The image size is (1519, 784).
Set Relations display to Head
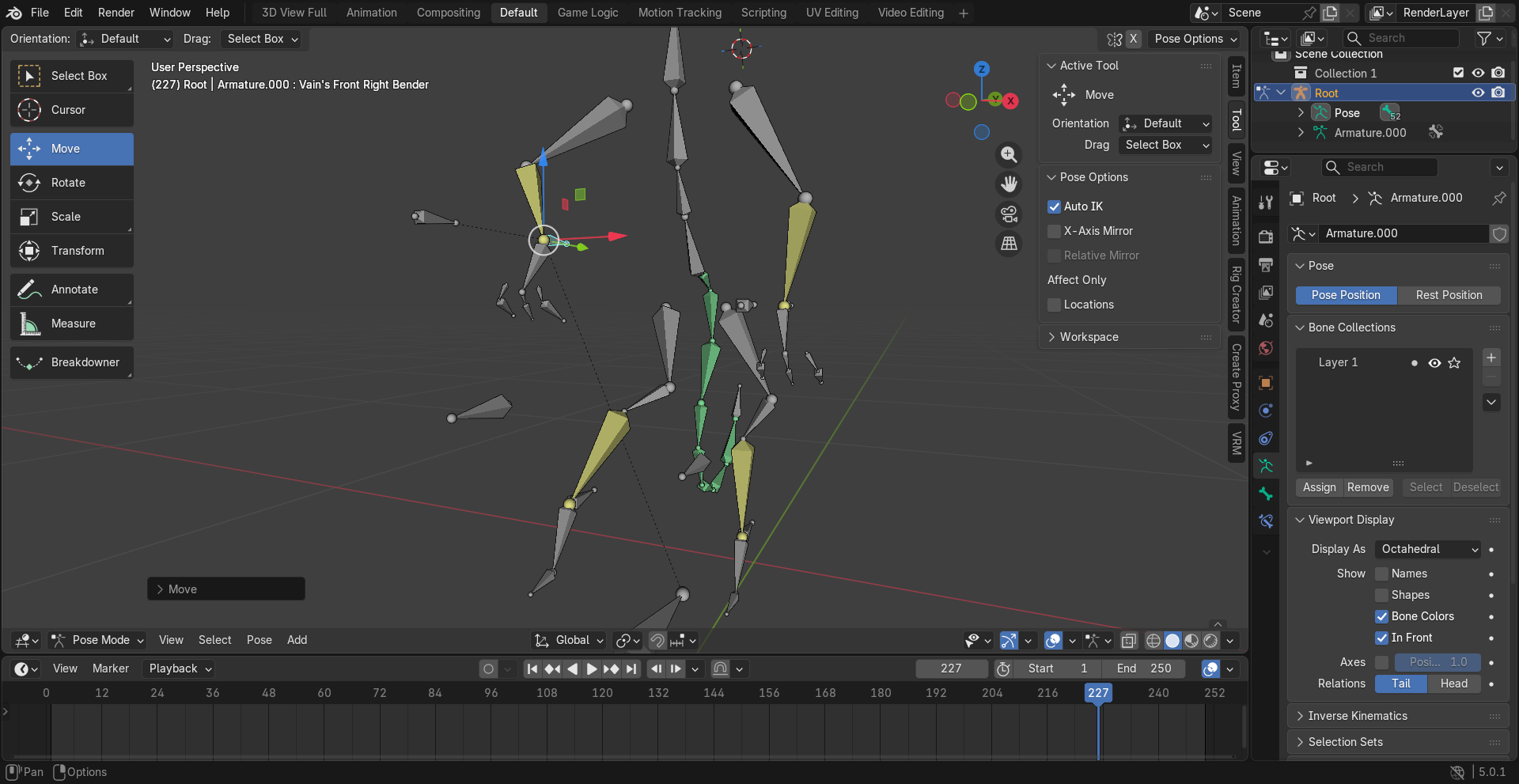point(1453,684)
